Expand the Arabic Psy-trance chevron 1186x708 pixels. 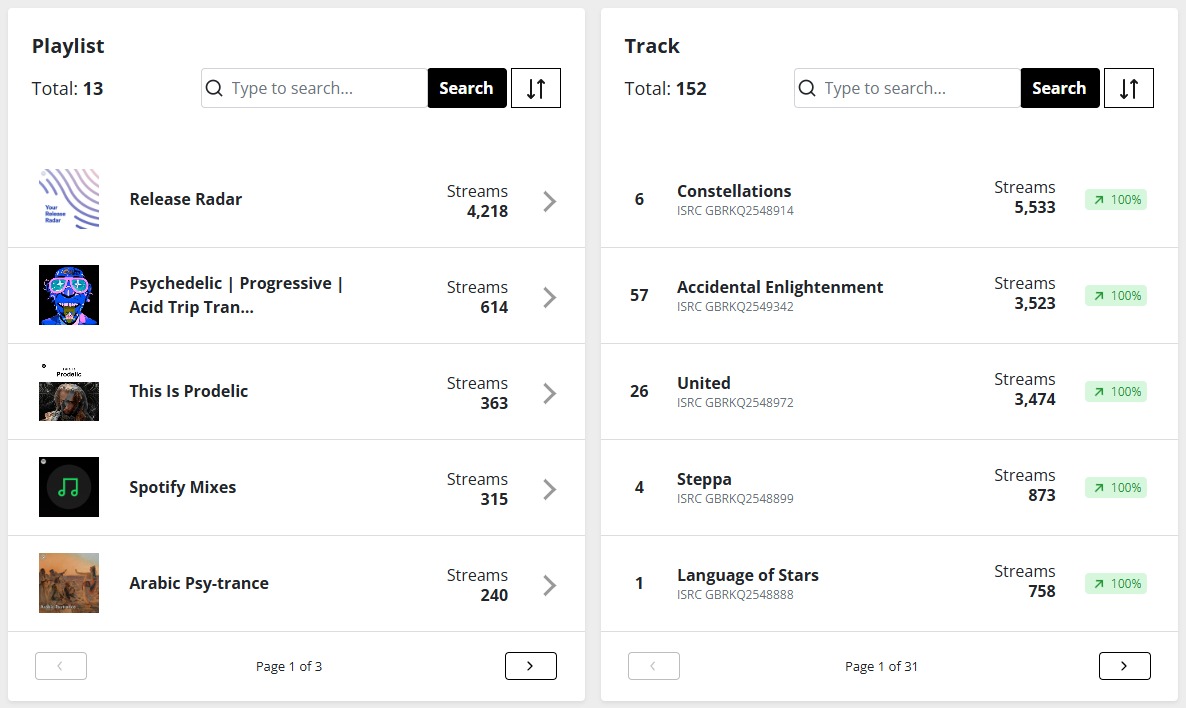coord(549,585)
